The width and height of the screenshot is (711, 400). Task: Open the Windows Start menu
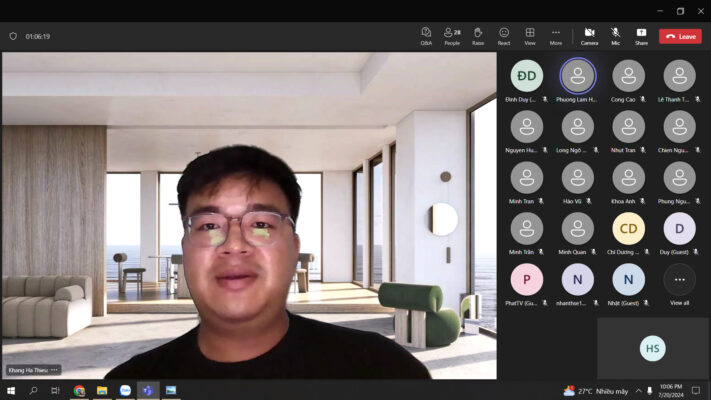pyautogui.click(x=11, y=390)
